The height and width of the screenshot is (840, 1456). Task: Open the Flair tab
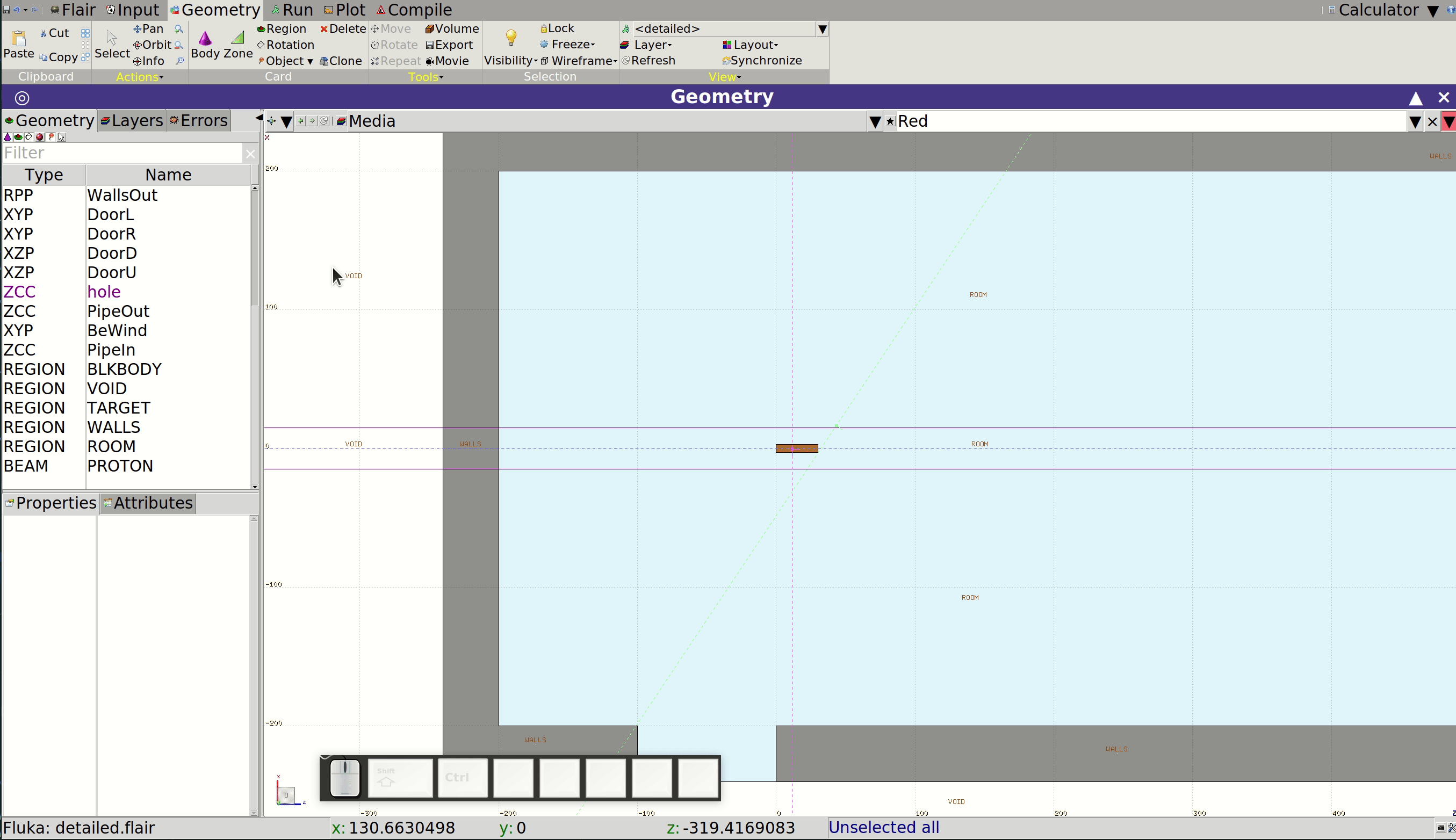click(73, 10)
